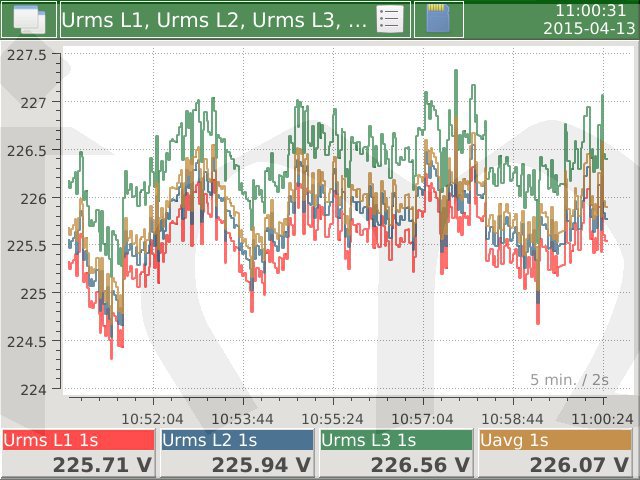The image size is (640, 480).
Task: Click the 5 min. / 2s timebase label
Action: coord(569,379)
